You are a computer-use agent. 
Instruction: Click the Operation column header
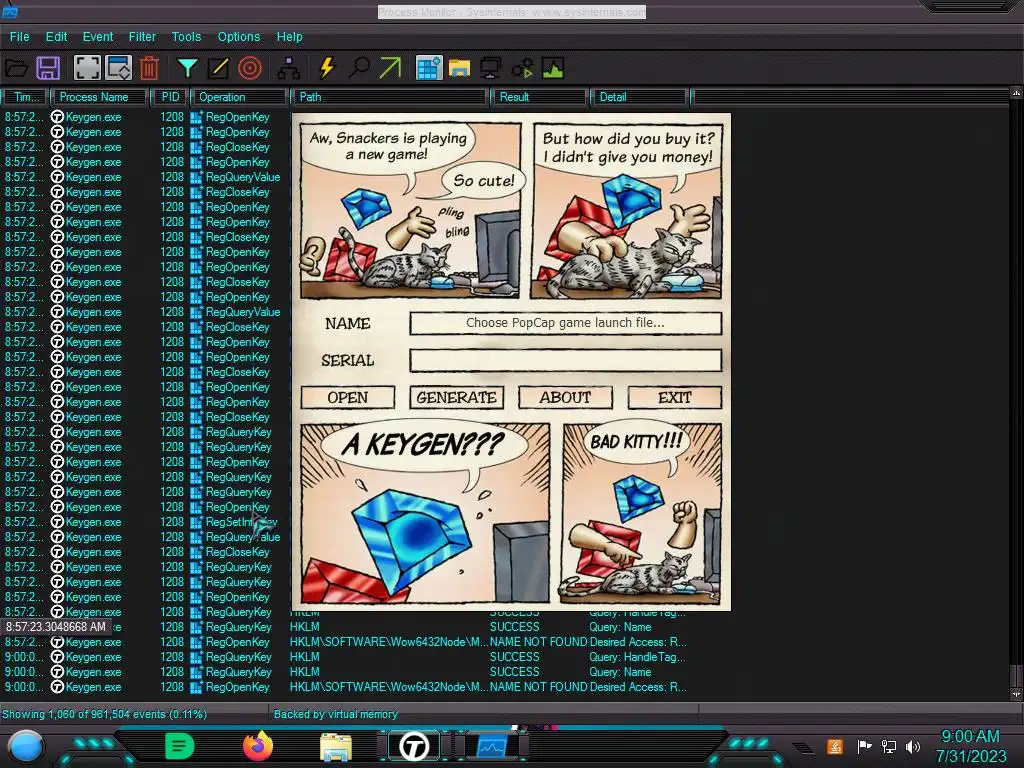click(239, 97)
